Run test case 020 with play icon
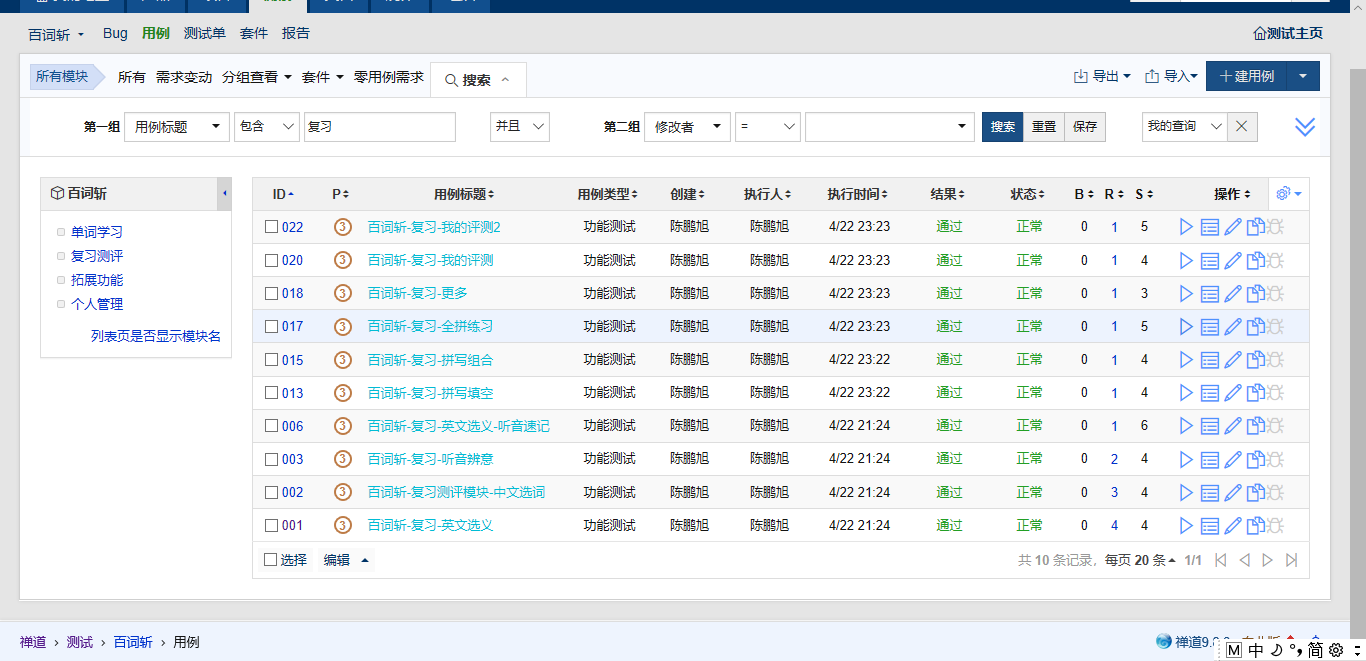Screen dimensions: 1366x661 1187,260
